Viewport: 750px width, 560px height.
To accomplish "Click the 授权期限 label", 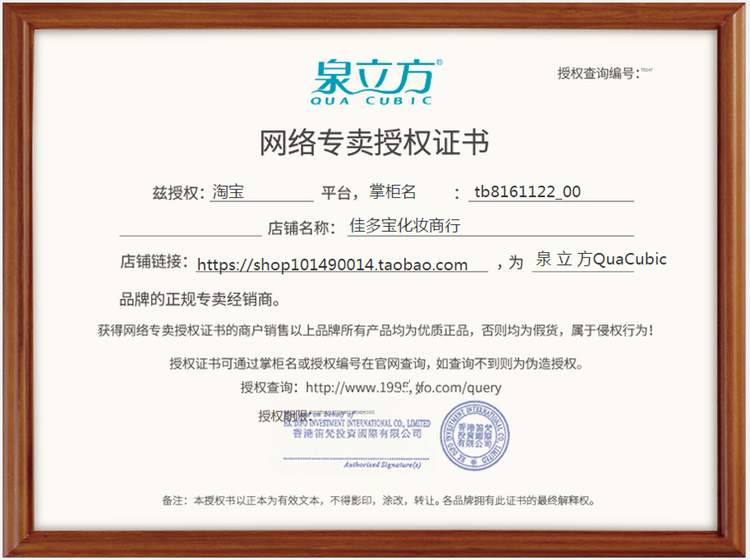I will coord(284,416).
